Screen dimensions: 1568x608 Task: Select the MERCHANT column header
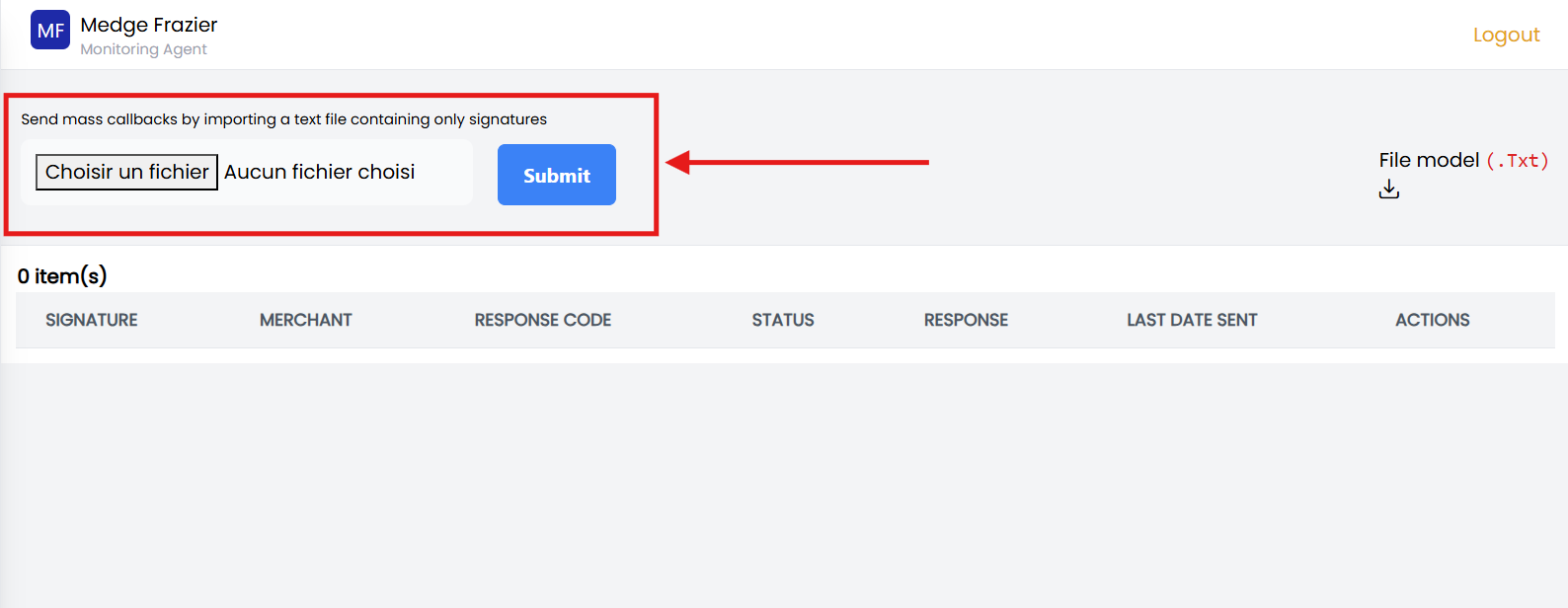tap(306, 320)
